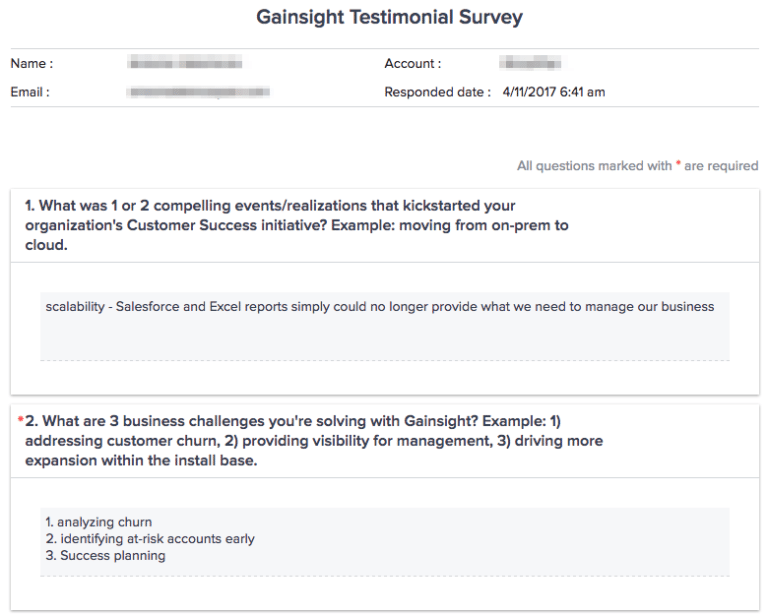Select the "analyzing churn" answer line

[99, 522]
